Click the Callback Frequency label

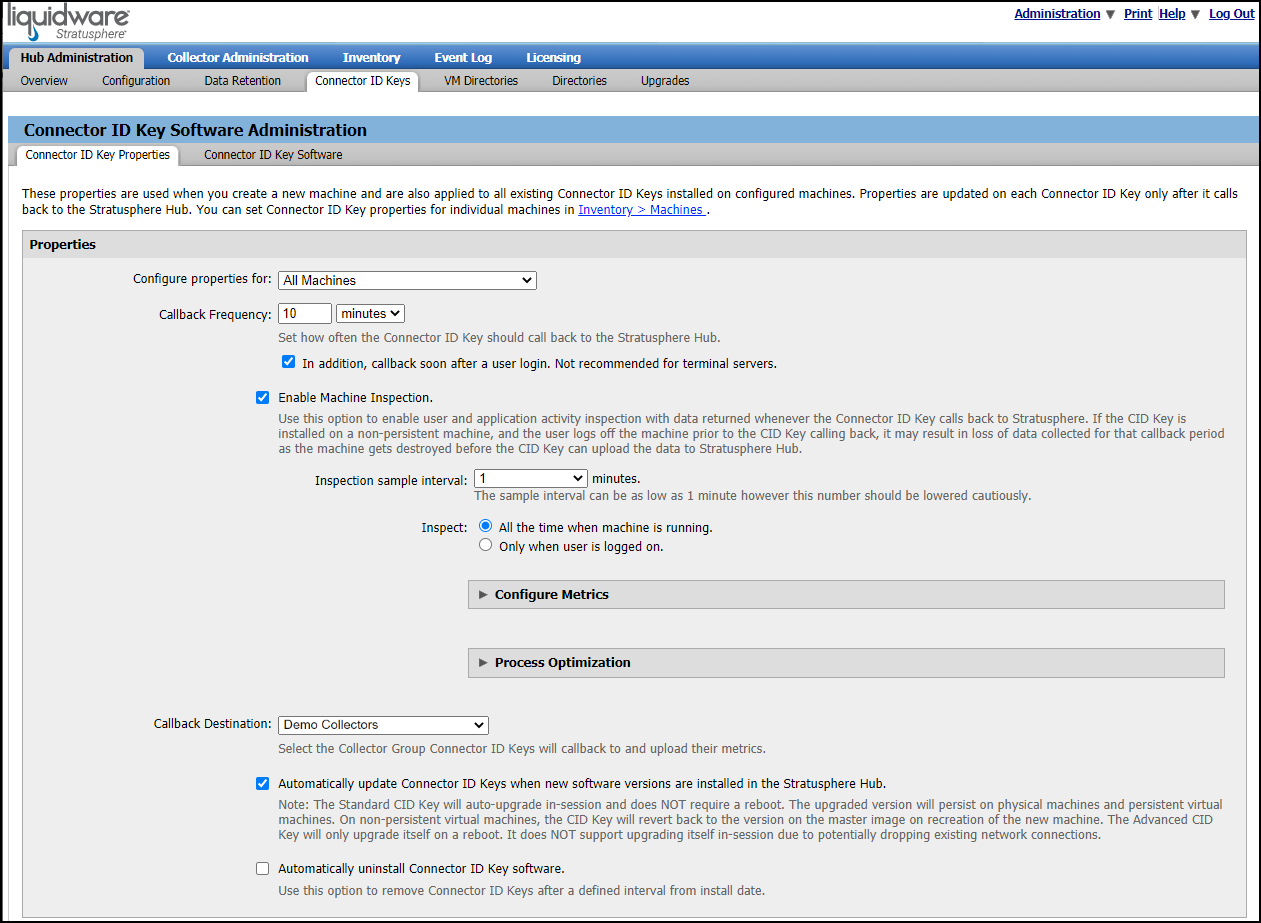215,314
